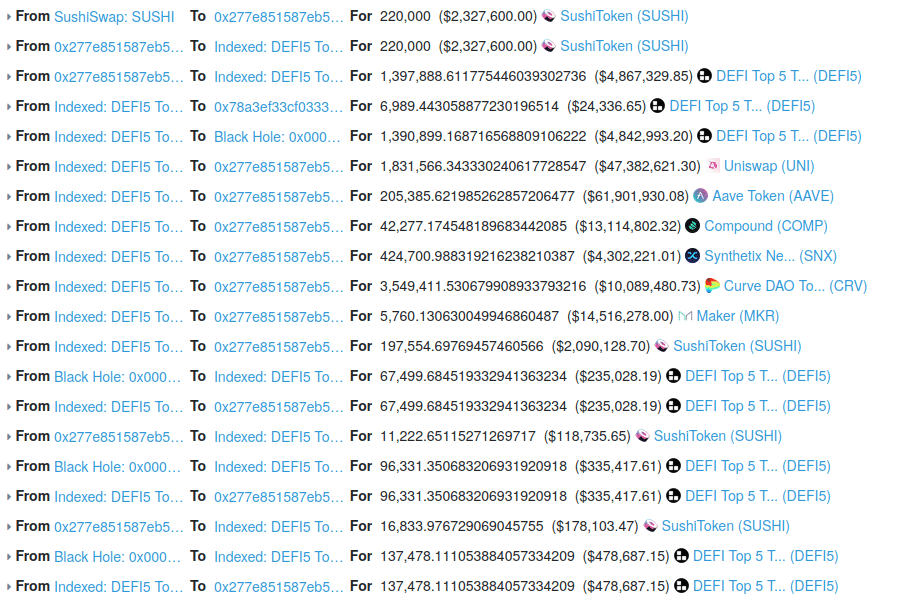Open the SushiSwap: SUSHI sender address link

tap(114, 17)
